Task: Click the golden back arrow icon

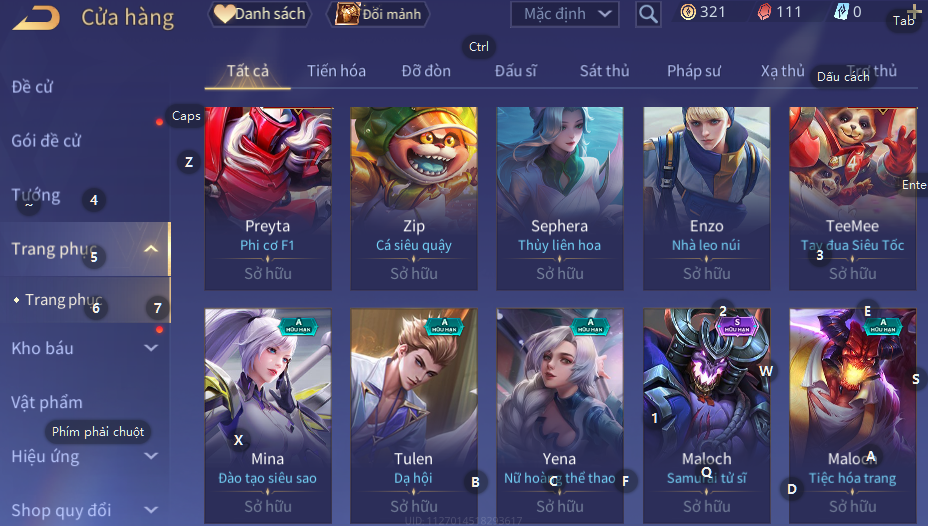Action: click(x=36, y=18)
